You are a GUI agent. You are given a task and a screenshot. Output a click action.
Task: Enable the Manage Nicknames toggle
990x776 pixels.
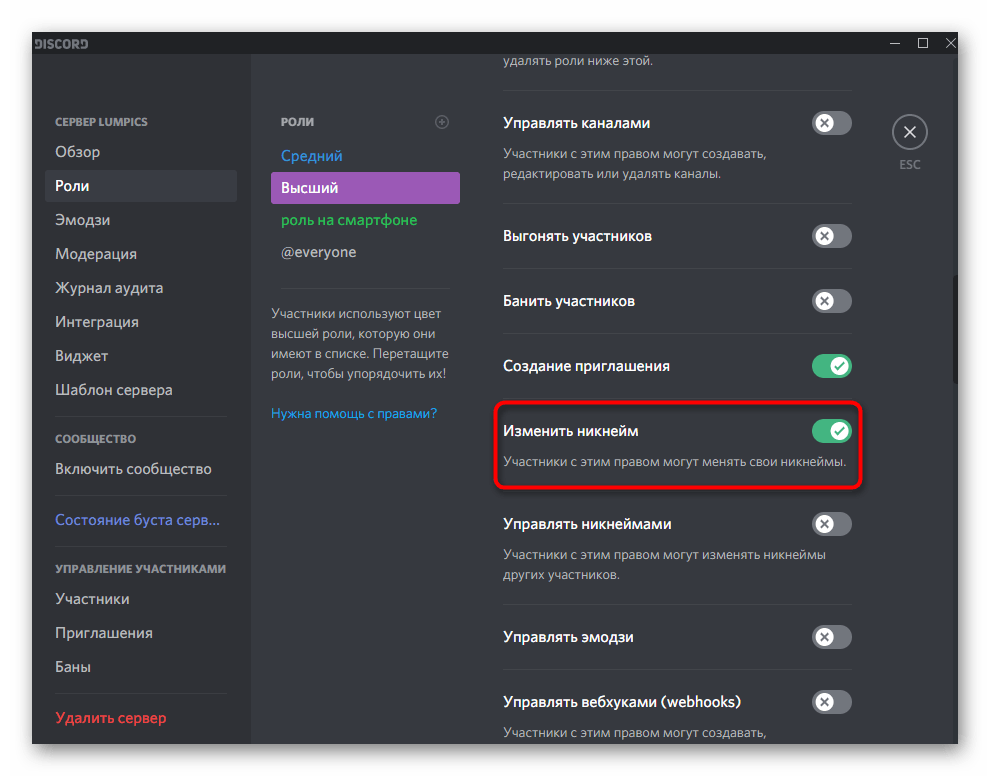click(831, 524)
